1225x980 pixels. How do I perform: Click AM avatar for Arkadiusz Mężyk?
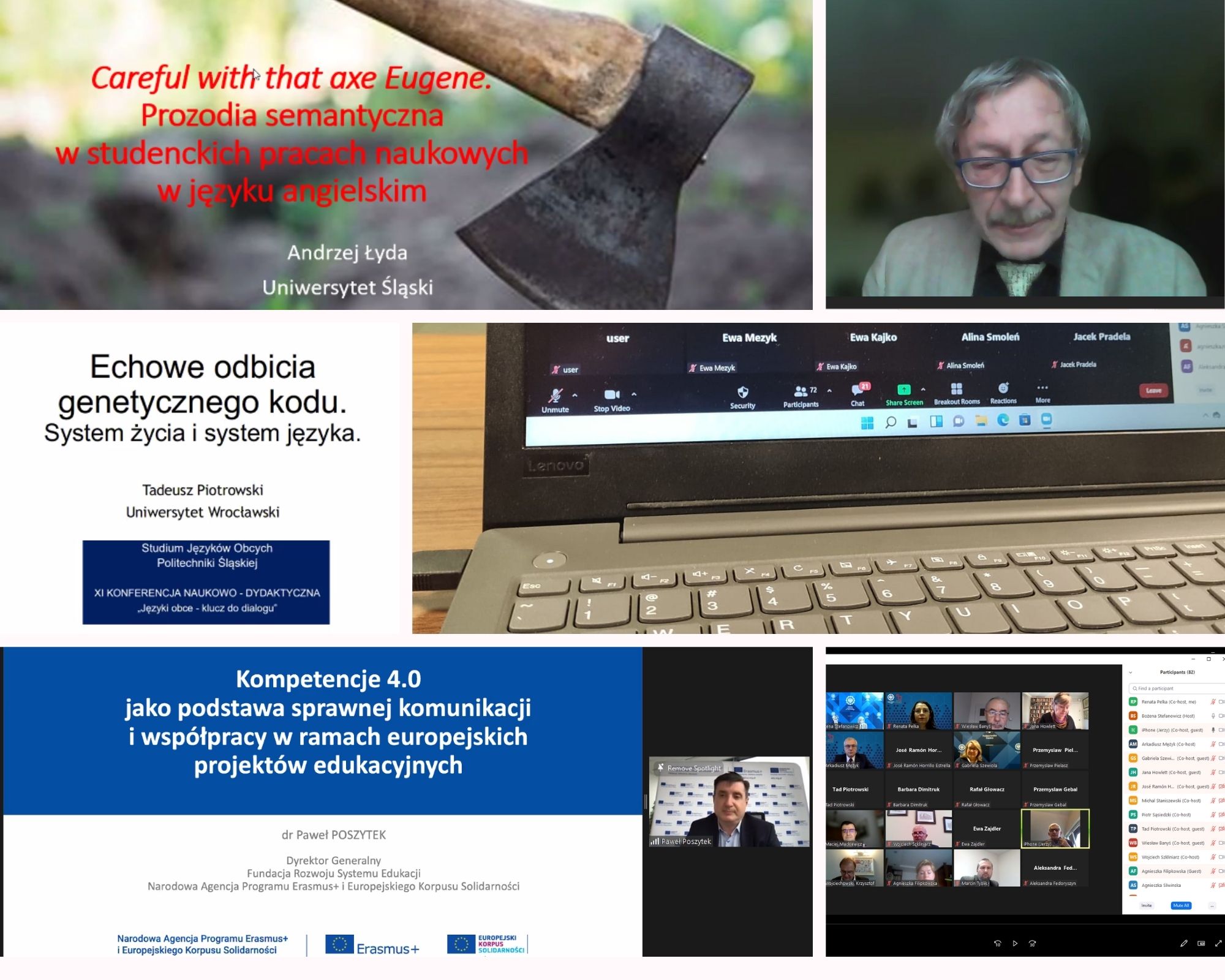point(1133,744)
